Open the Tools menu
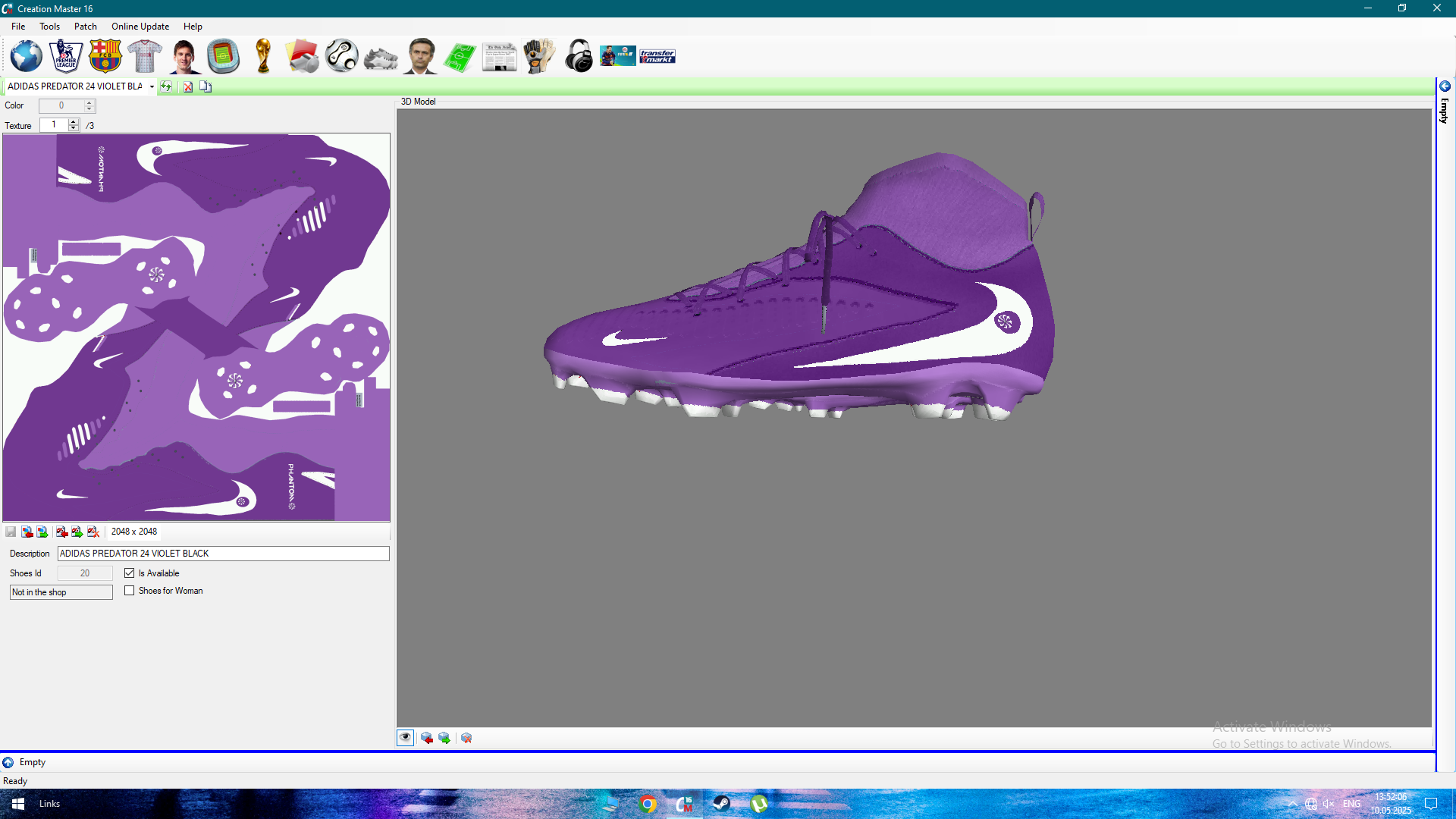1456x819 pixels. click(x=49, y=27)
